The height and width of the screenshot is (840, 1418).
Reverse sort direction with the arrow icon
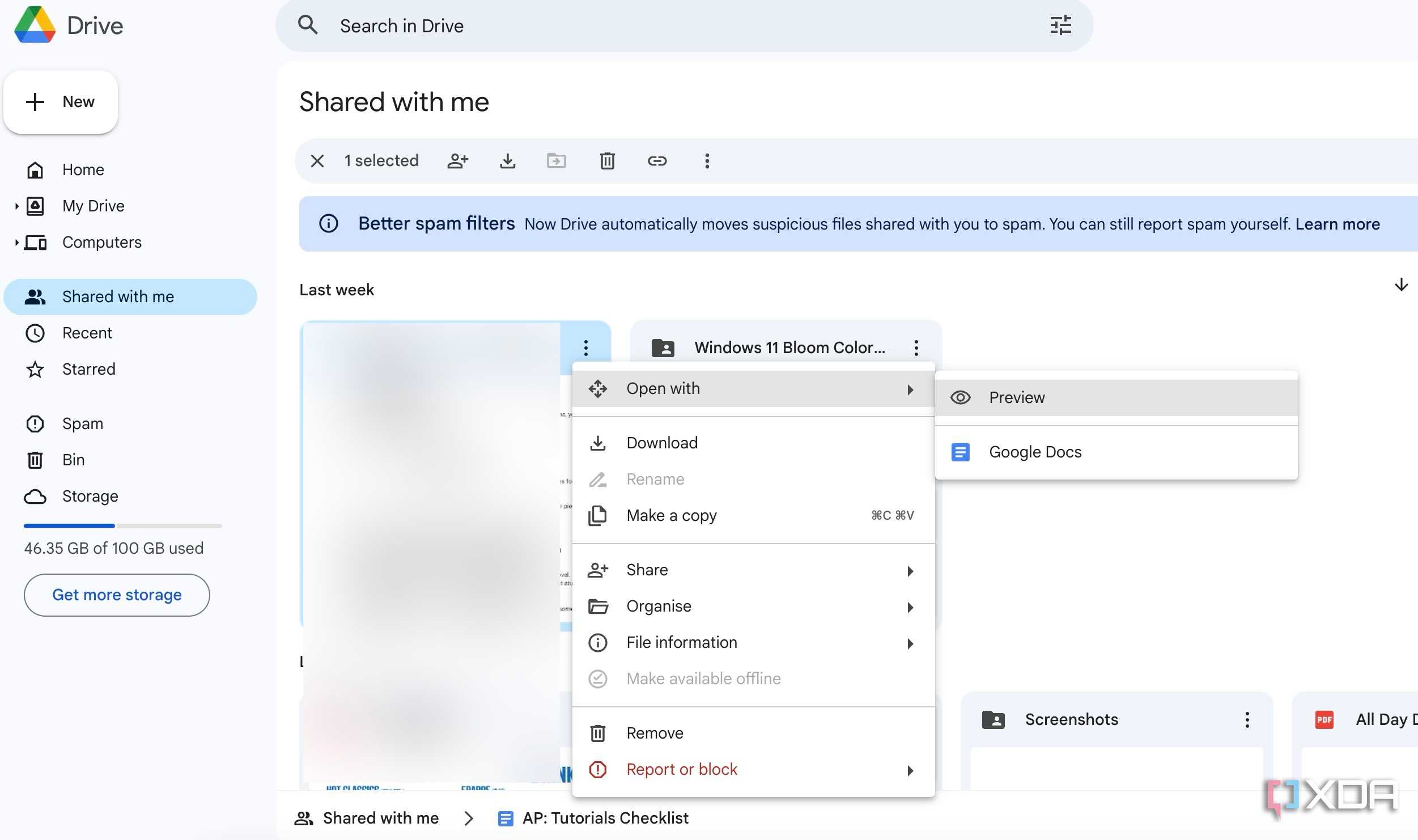[x=1401, y=285]
